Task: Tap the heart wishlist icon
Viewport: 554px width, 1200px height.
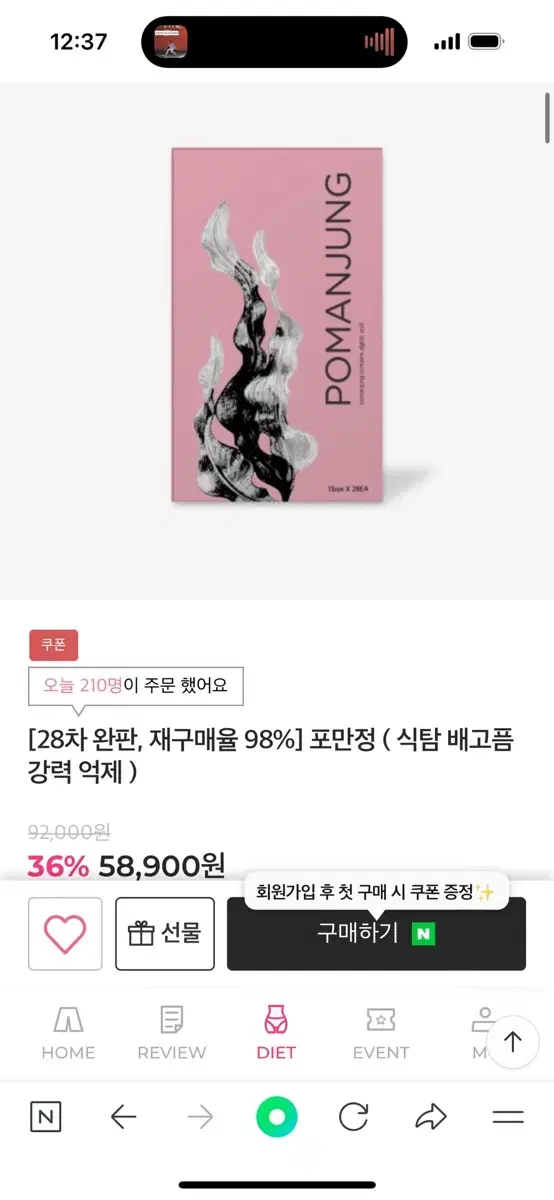Action: (65, 934)
